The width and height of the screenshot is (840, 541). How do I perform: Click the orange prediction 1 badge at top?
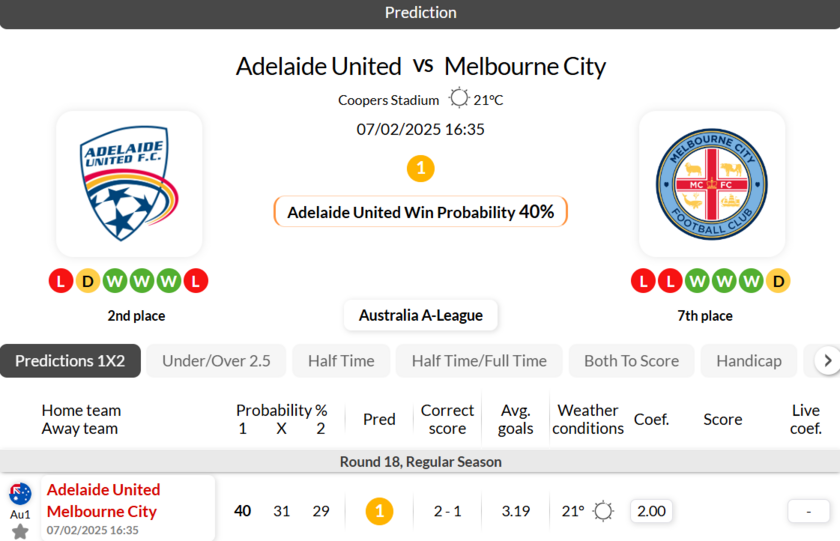(x=420, y=168)
